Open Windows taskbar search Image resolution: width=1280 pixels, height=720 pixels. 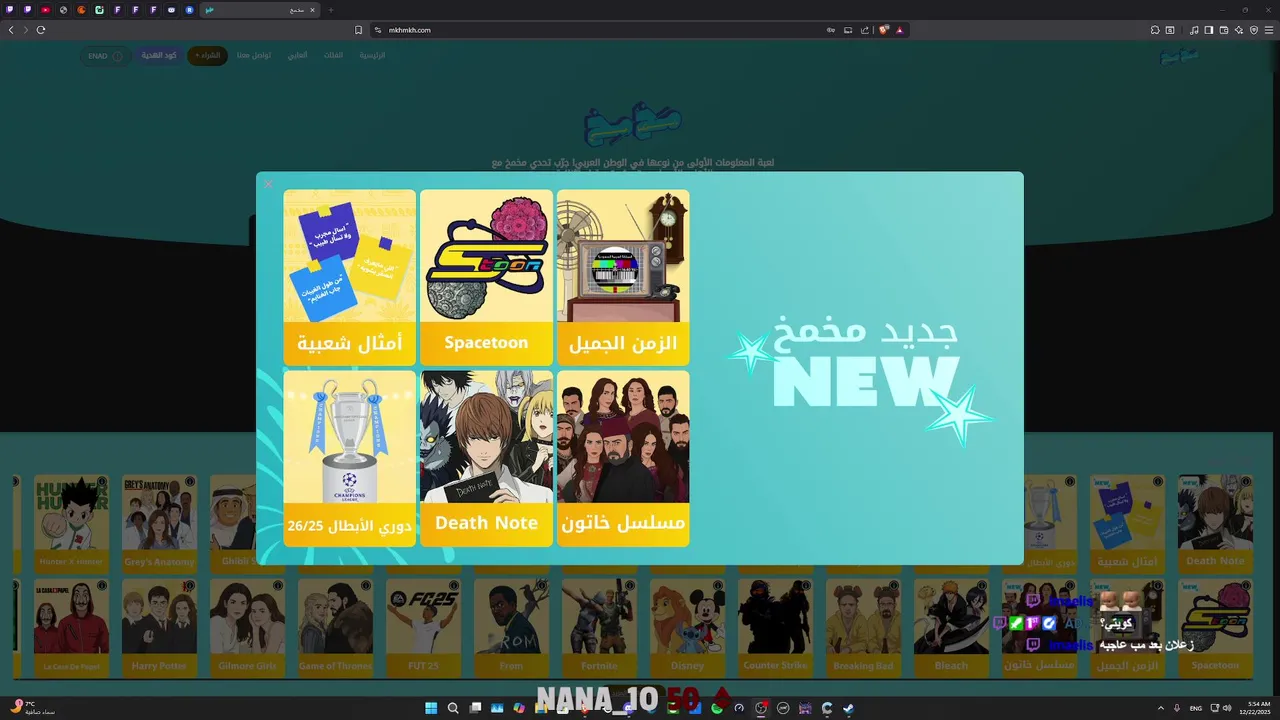coord(453,708)
